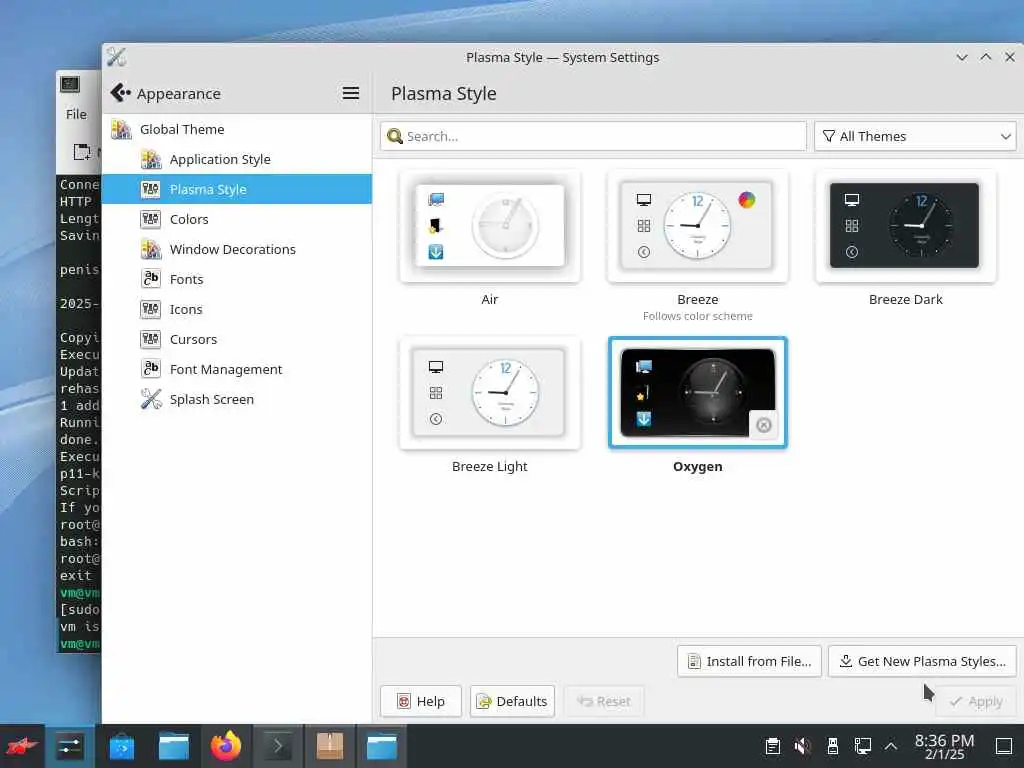Select the Air plasma style thumbnail
This screenshot has height=768, width=1024.
pyautogui.click(x=490, y=226)
